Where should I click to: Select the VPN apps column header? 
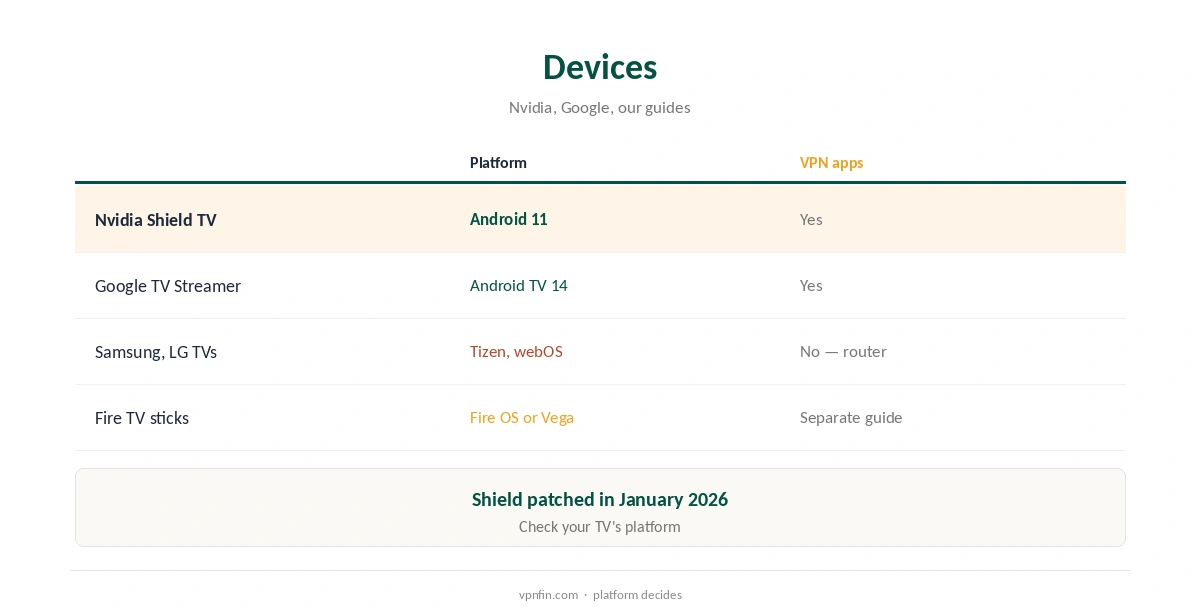tap(831, 163)
